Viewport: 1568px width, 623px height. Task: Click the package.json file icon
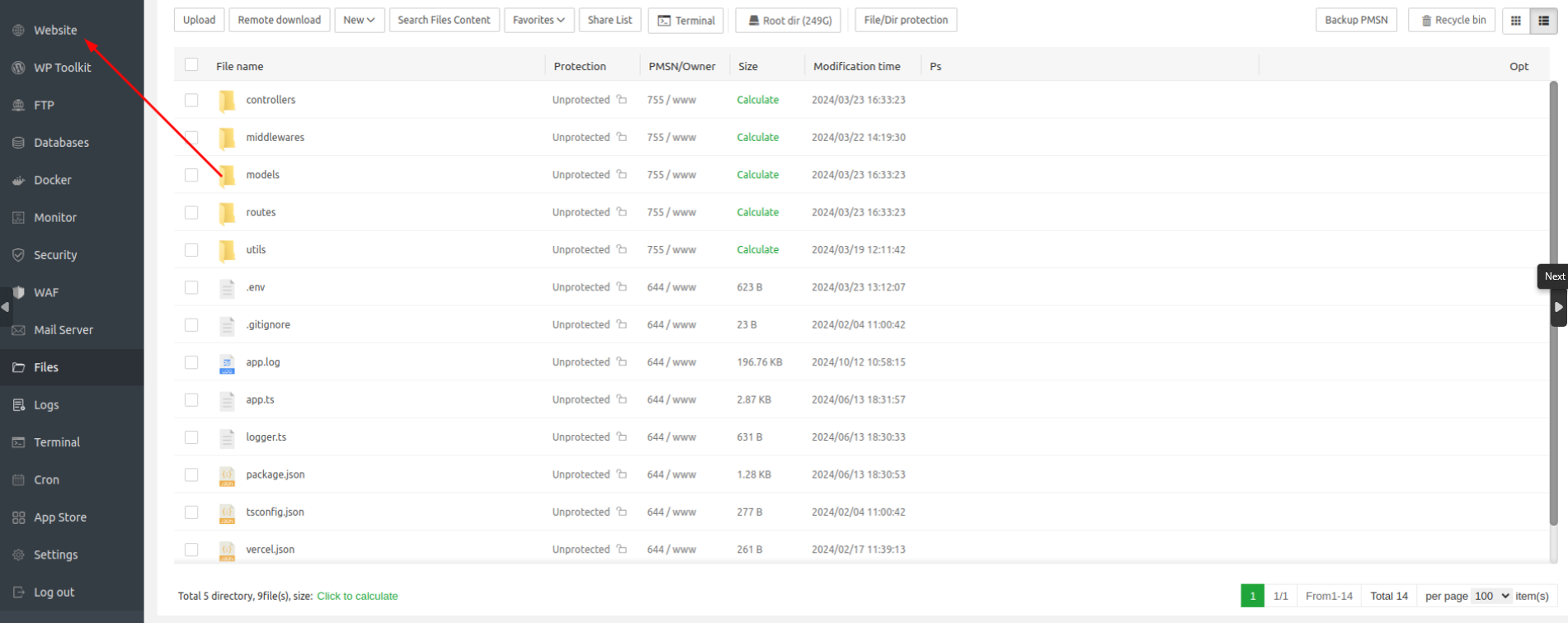[227, 475]
